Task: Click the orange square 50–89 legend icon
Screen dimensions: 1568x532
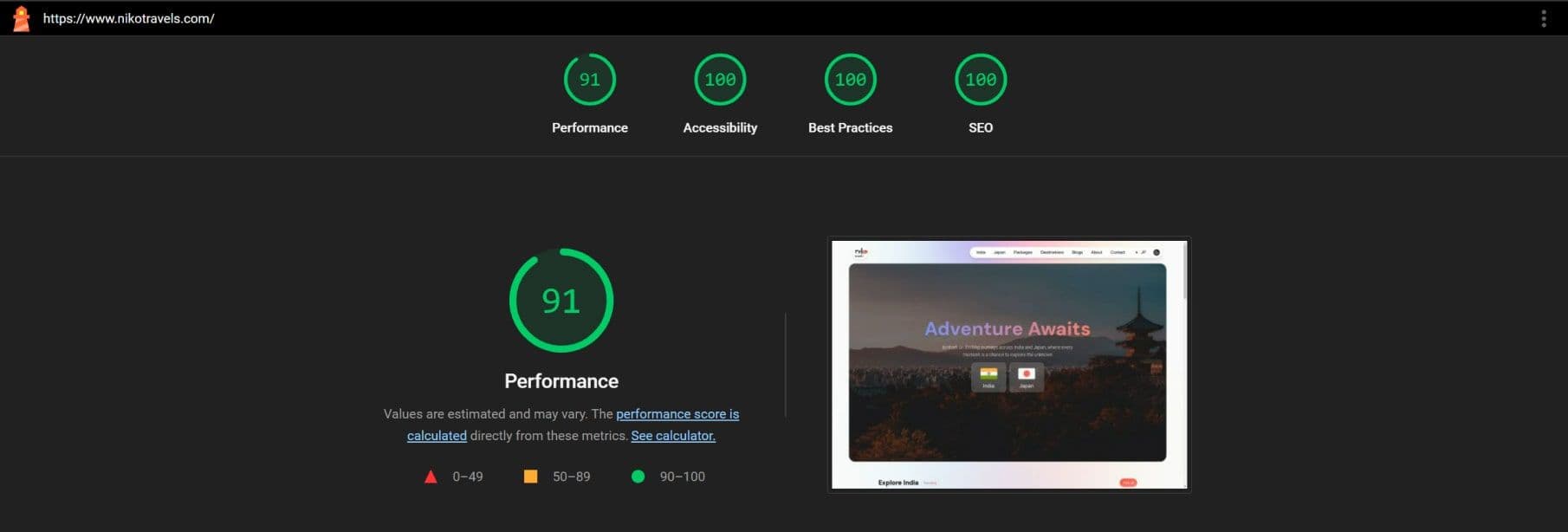Action: [530, 477]
